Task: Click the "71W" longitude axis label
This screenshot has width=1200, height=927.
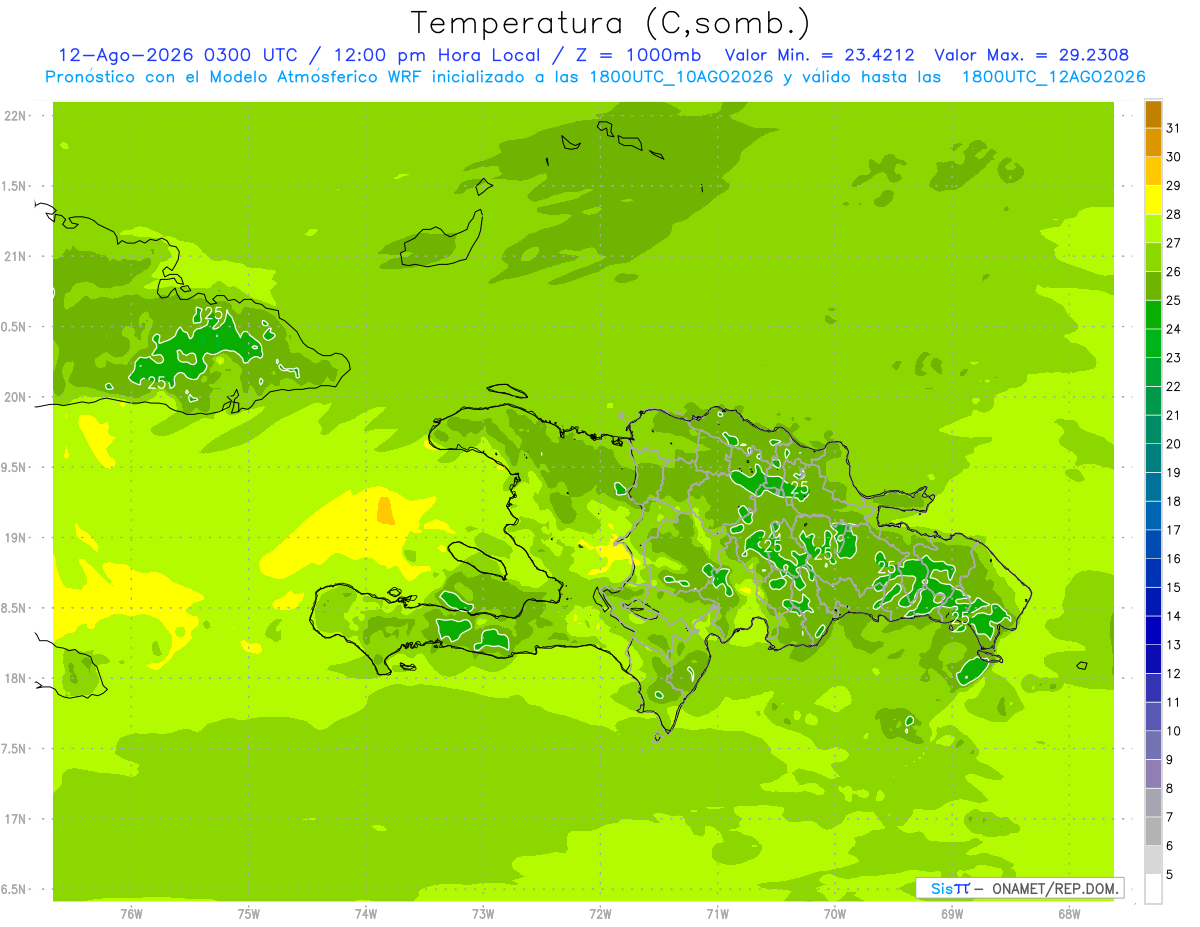Action: (717, 914)
